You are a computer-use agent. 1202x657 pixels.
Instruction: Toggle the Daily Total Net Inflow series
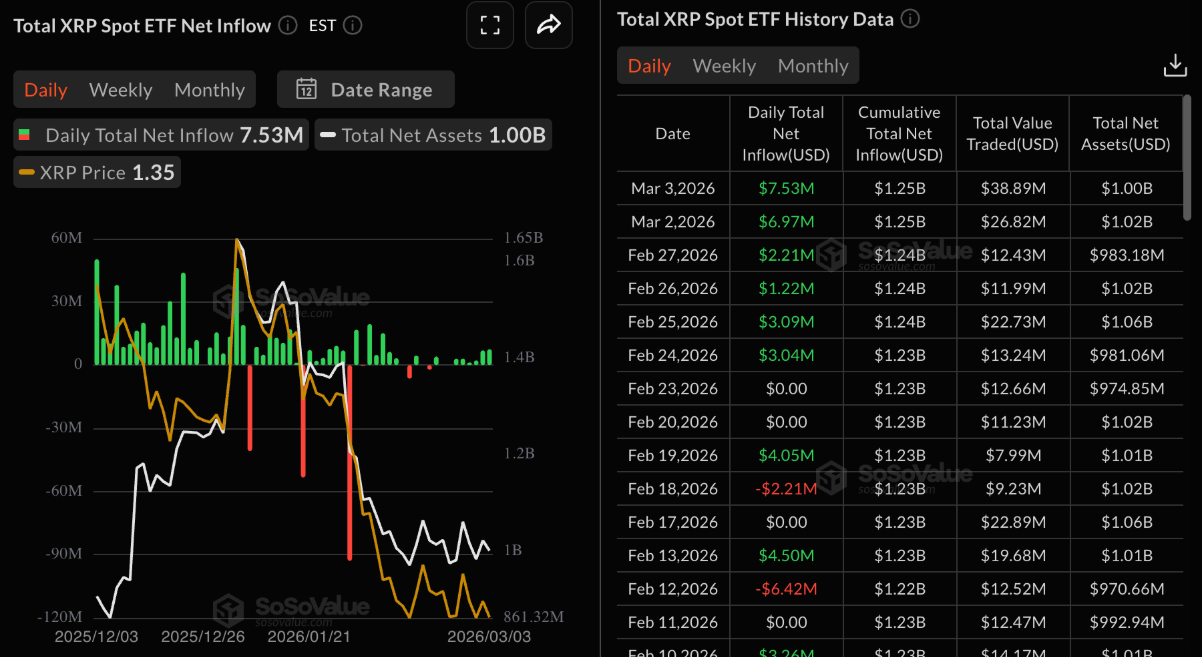point(160,135)
